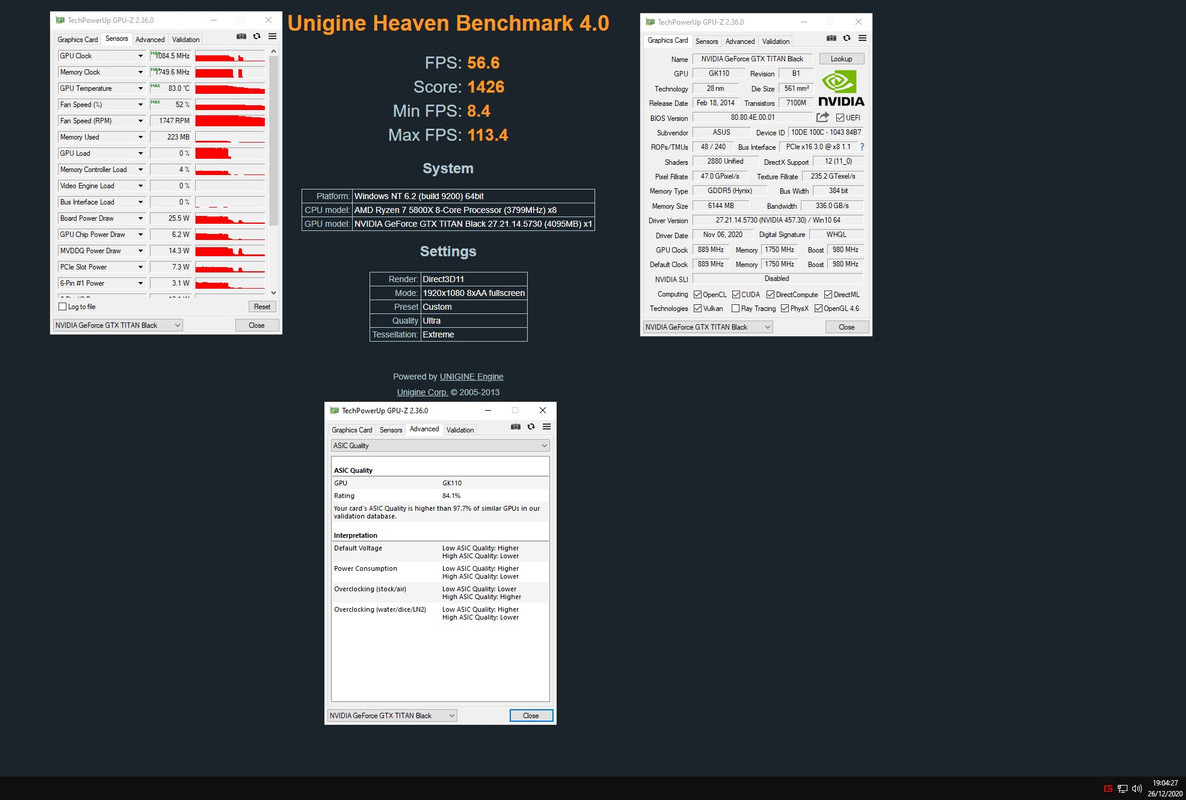The height and width of the screenshot is (800, 1186).
Task: Click GPU-Z app icon in ASIC window titlebar
Action: click(x=334, y=411)
